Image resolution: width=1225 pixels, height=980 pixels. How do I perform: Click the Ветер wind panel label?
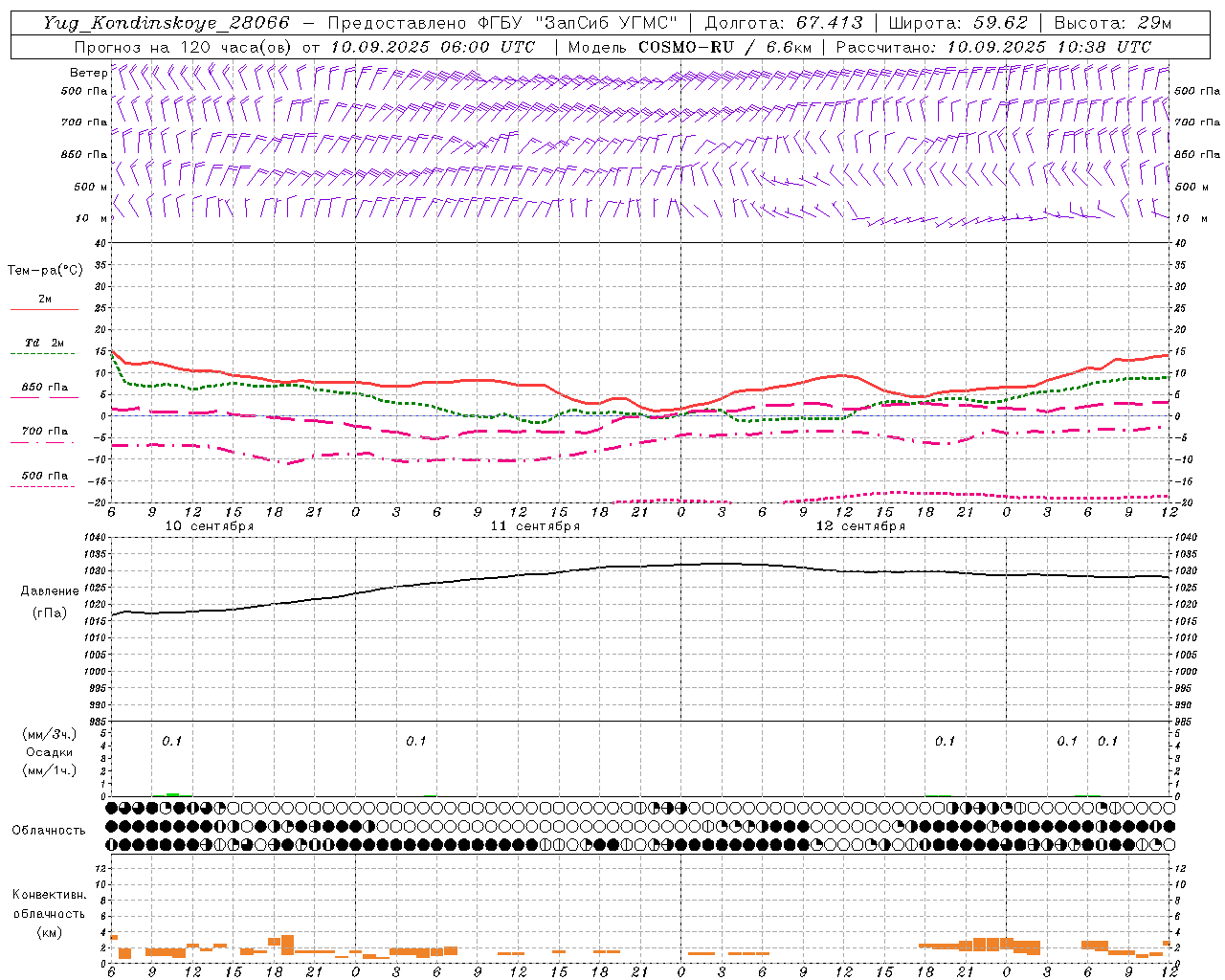point(89,73)
